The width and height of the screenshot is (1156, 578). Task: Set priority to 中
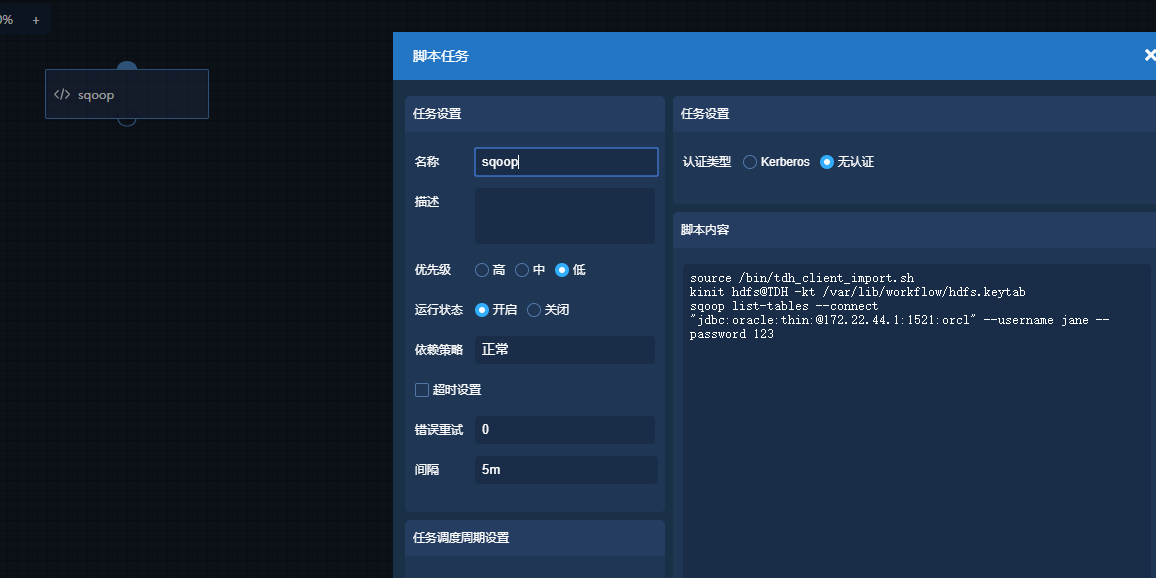[522, 270]
